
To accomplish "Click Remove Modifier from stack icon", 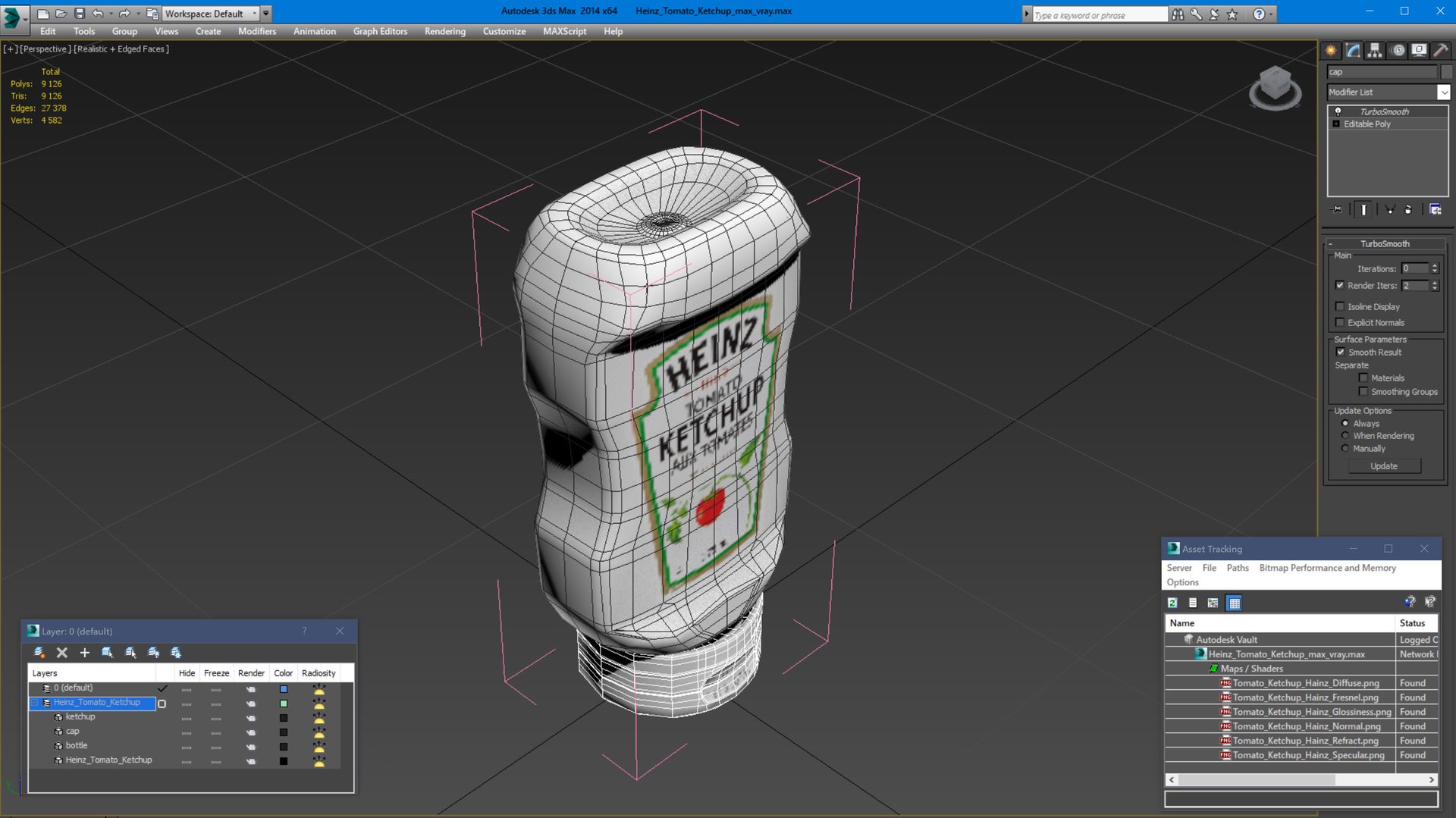I will tap(1408, 209).
